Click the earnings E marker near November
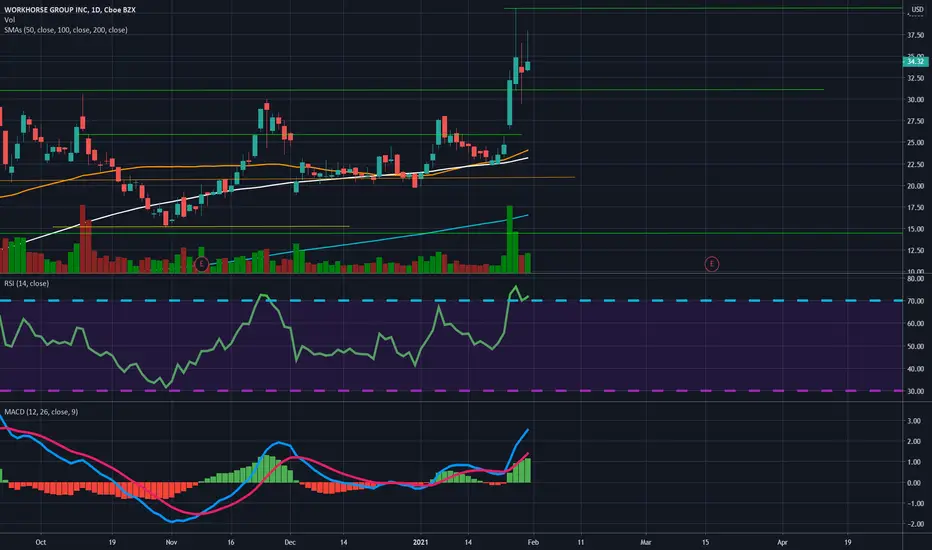The width and height of the screenshot is (932, 550). click(201, 263)
